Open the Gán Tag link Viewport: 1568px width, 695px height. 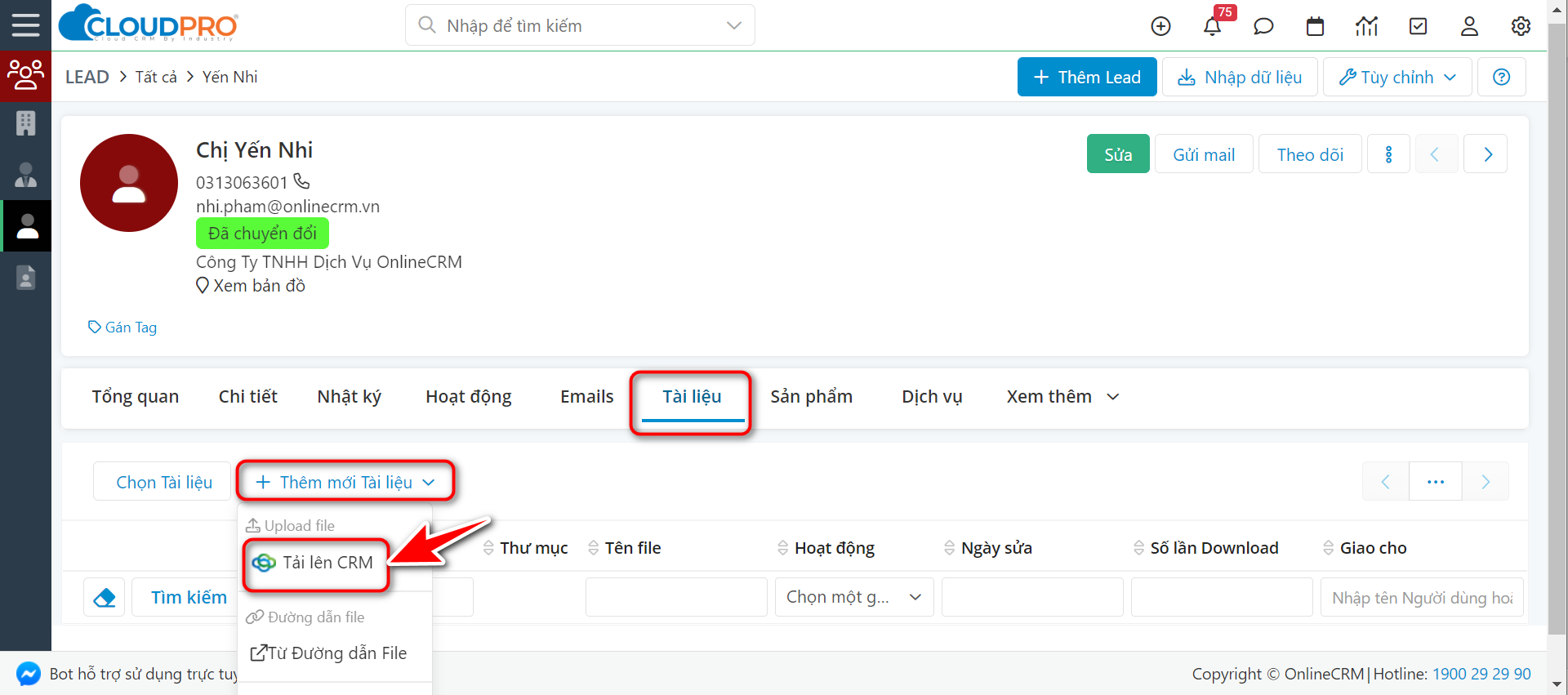coord(122,327)
